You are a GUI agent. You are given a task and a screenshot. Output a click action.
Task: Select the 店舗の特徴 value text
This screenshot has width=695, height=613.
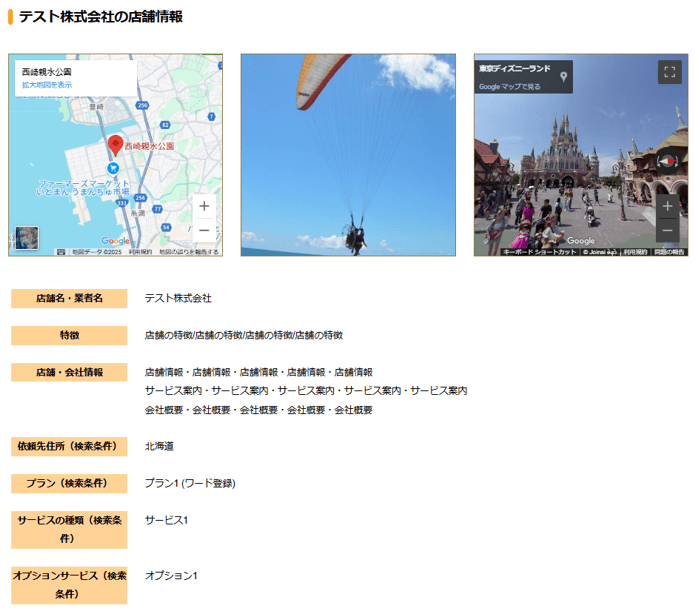tap(244, 336)
